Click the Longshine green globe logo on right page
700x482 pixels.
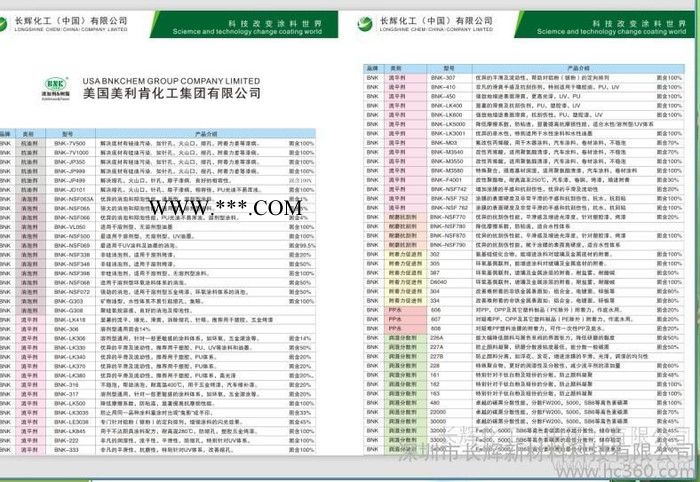pyautogui.click(x=365, y=24)
